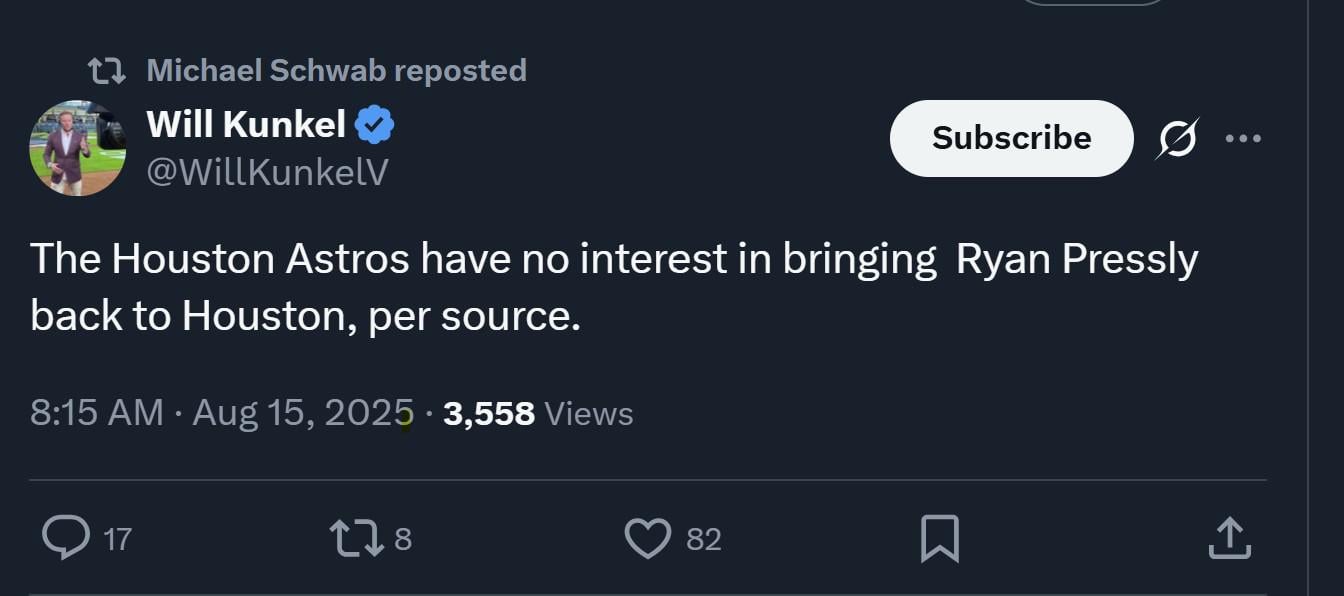Screen dimensions: 1344x596
Task: Share the tweet via the share icon
Action: pos(1229,538)
